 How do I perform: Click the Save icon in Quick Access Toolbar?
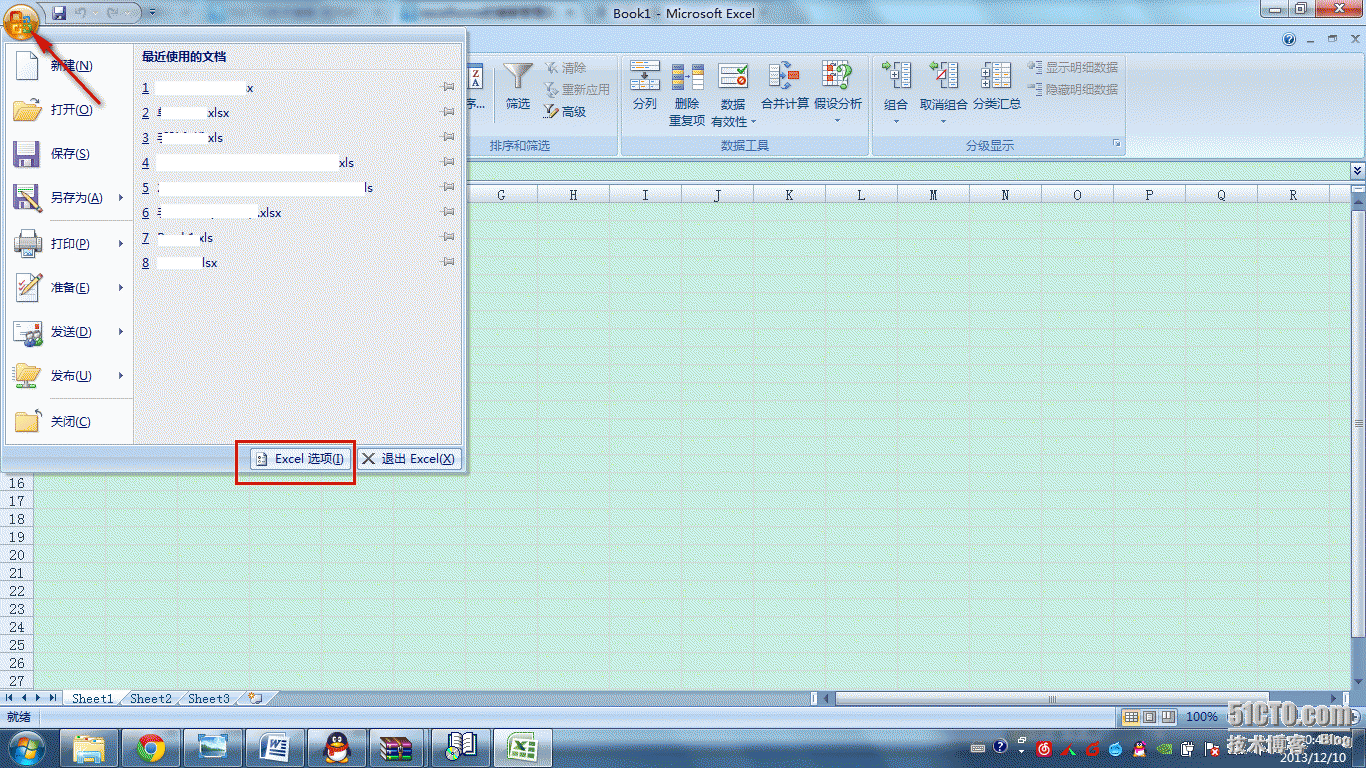pos(58,13)
